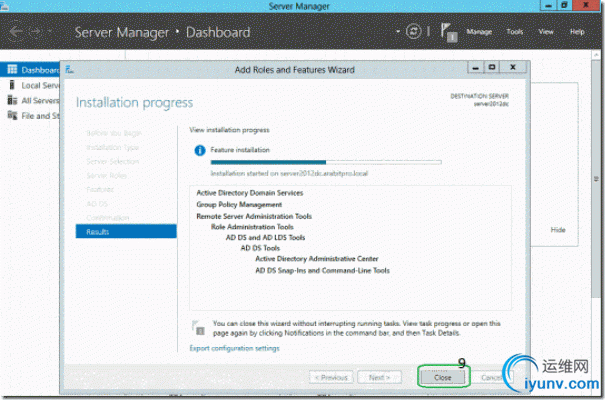This screenshot has height=400, width=605.
Task: Click Active Directory Domain Services entry
Action: point(250,193)
